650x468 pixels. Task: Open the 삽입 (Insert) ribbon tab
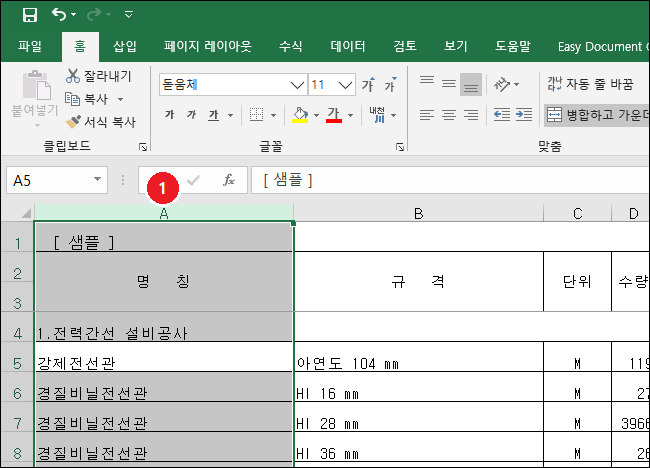click(125, 46)
